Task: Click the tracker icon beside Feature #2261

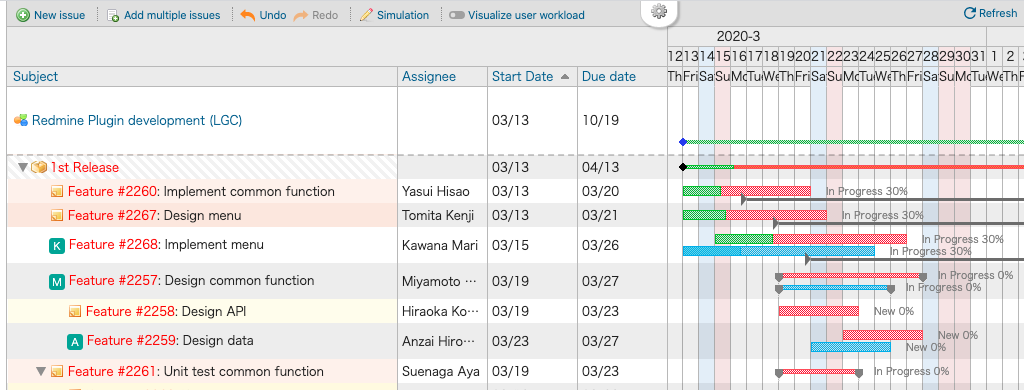Action: tap(57, 371)
